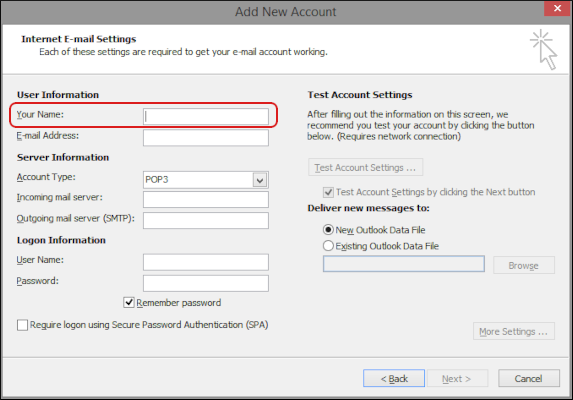Open More Settings
The height and width of the screenshot is (400, 573).
tap(514, 331)
